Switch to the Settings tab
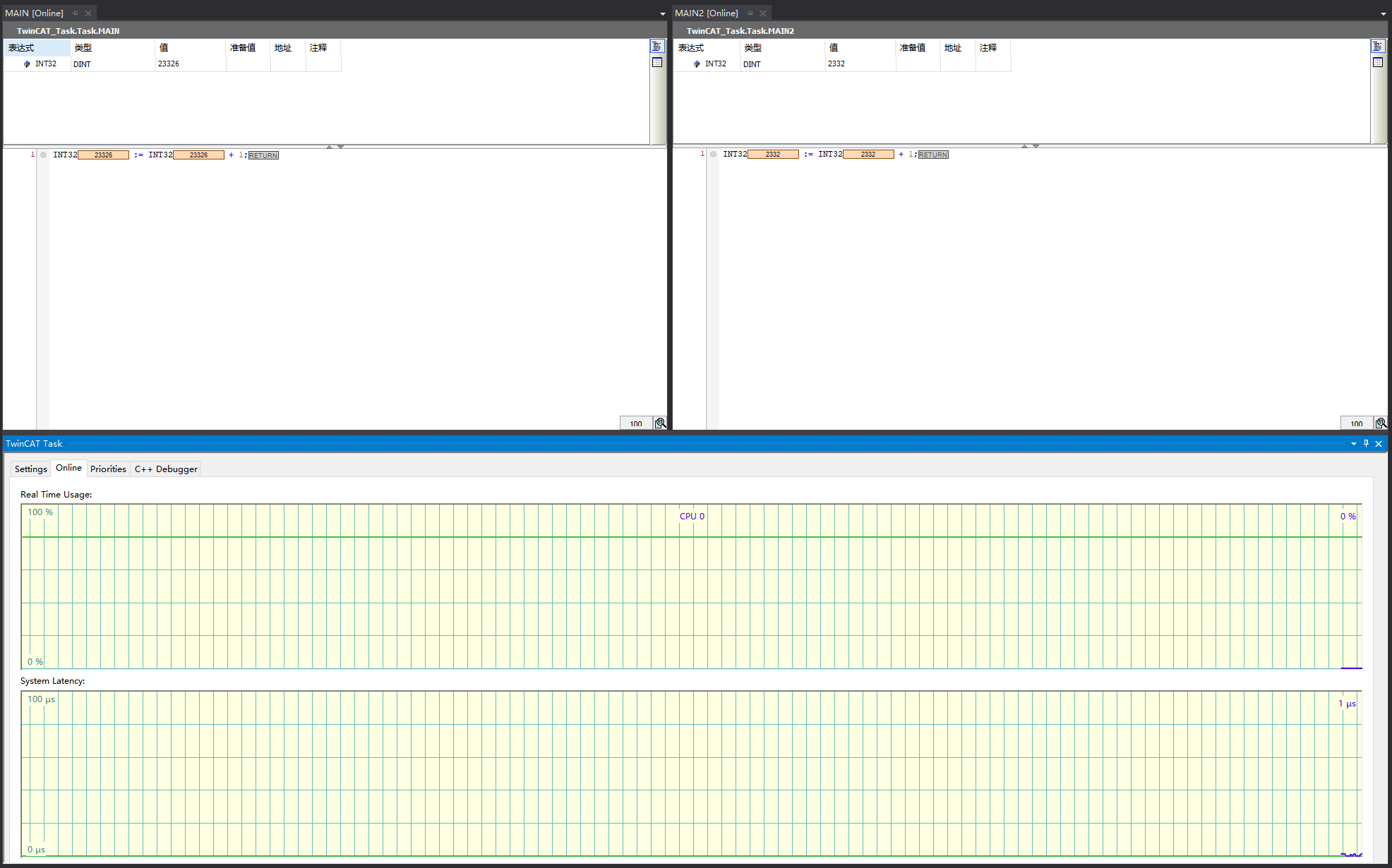This screenshot has height=868, width=1392. click(x=30, y=469)
